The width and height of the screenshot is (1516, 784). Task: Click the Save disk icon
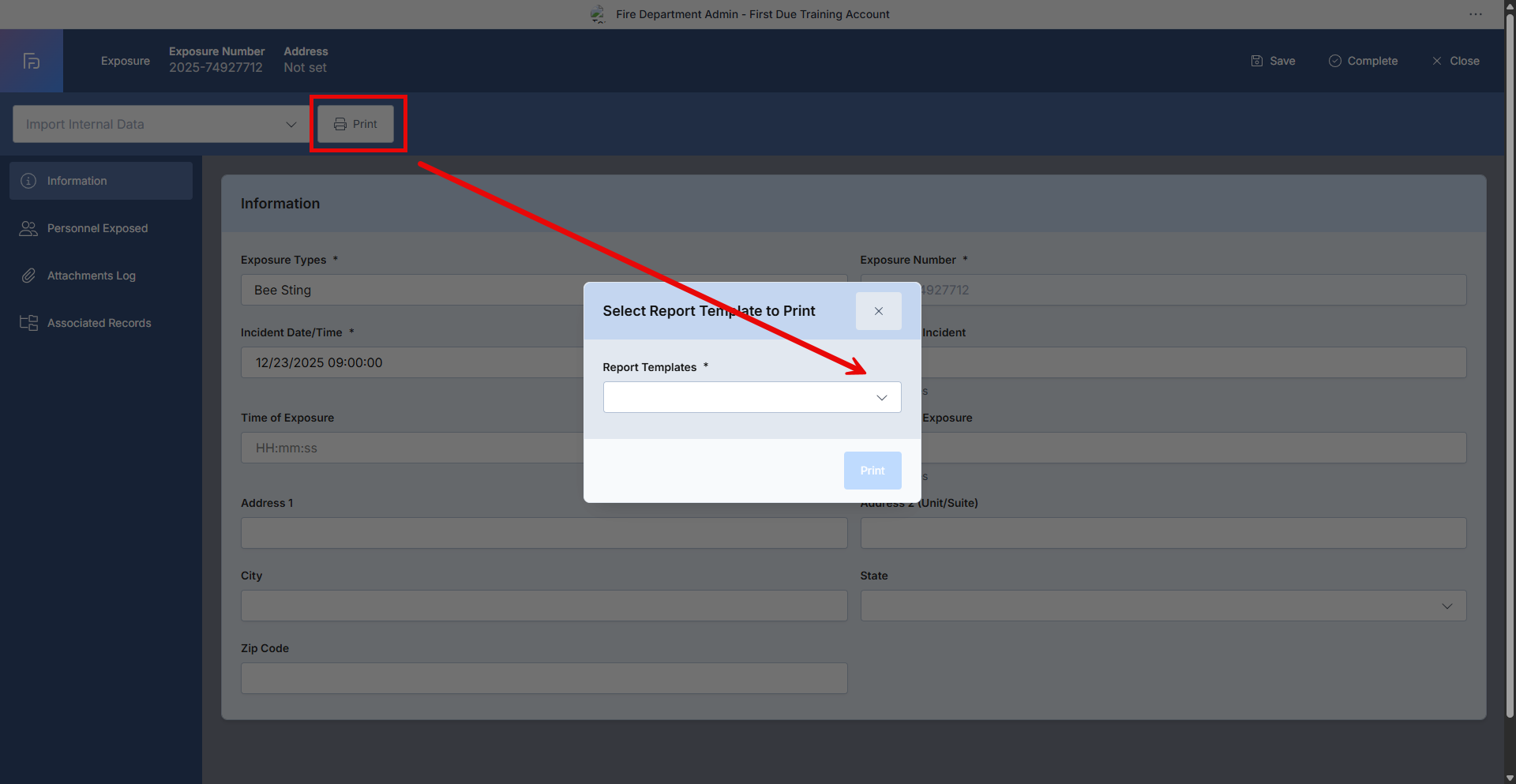(1256, 61)
